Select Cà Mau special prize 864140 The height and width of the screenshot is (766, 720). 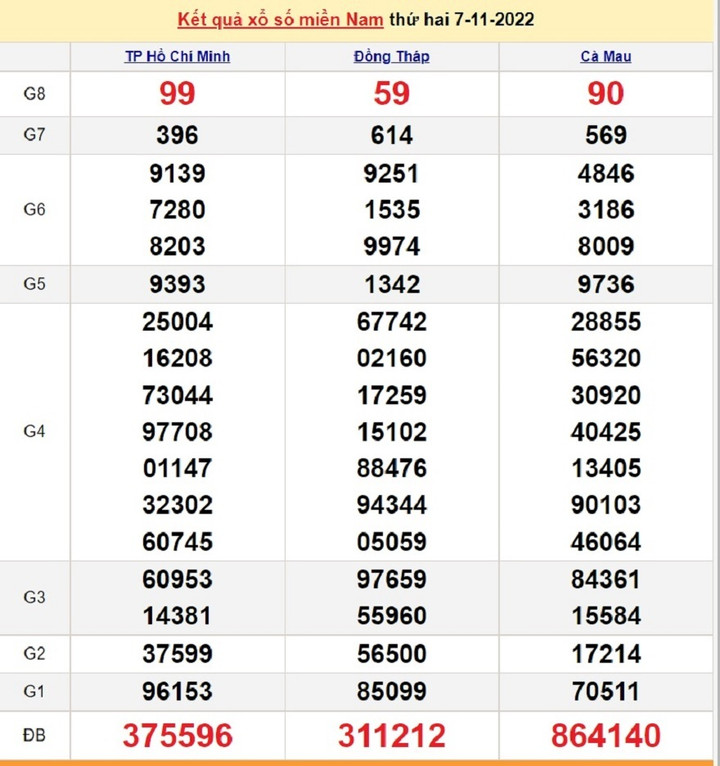pyautogui.click(x=606, y=736)
